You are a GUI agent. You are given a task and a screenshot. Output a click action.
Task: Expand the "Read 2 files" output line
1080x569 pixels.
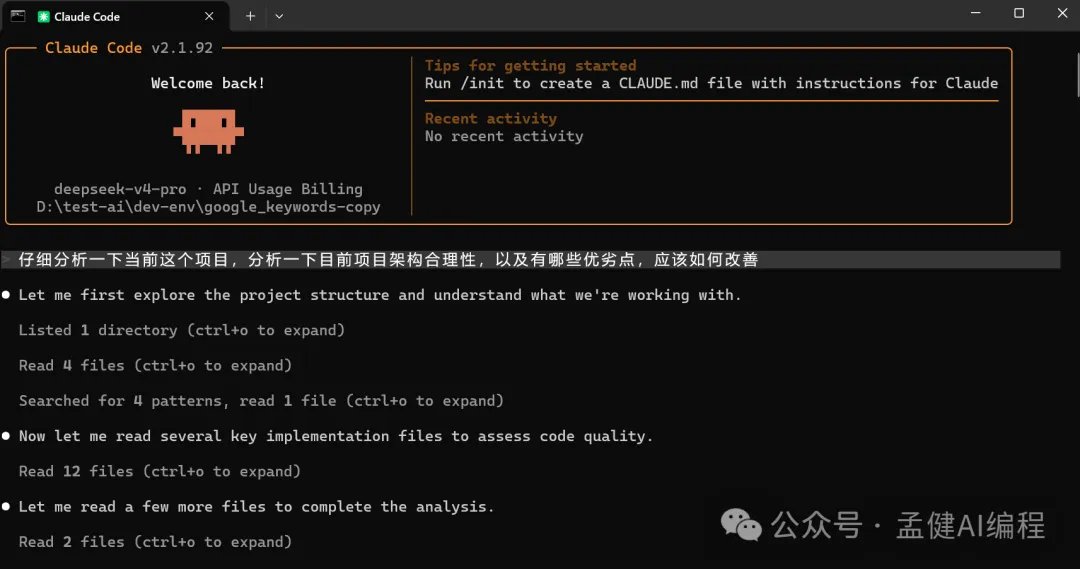[155, 542]
